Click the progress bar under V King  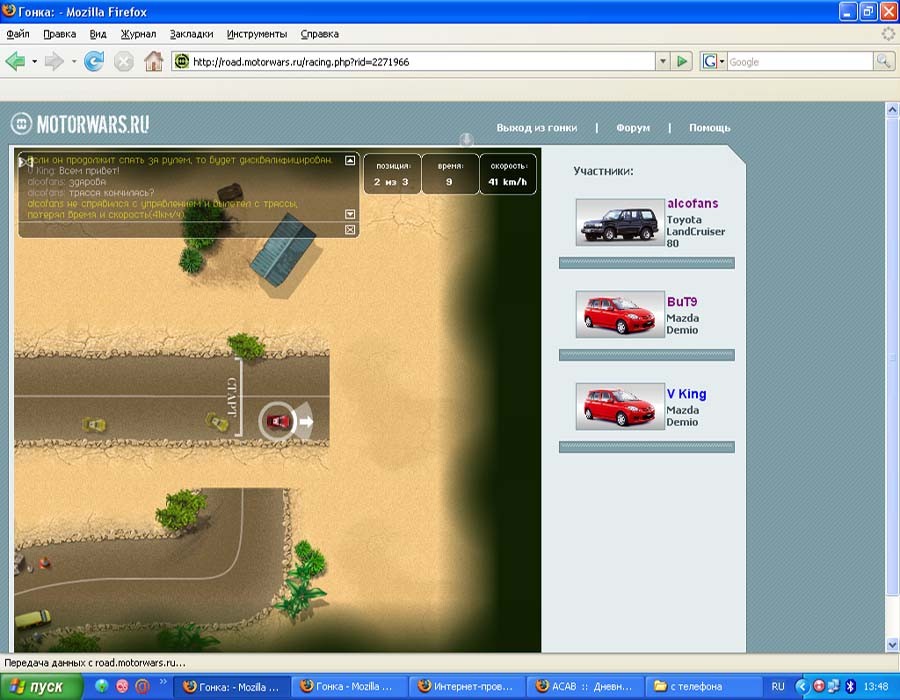pos(647,447)
